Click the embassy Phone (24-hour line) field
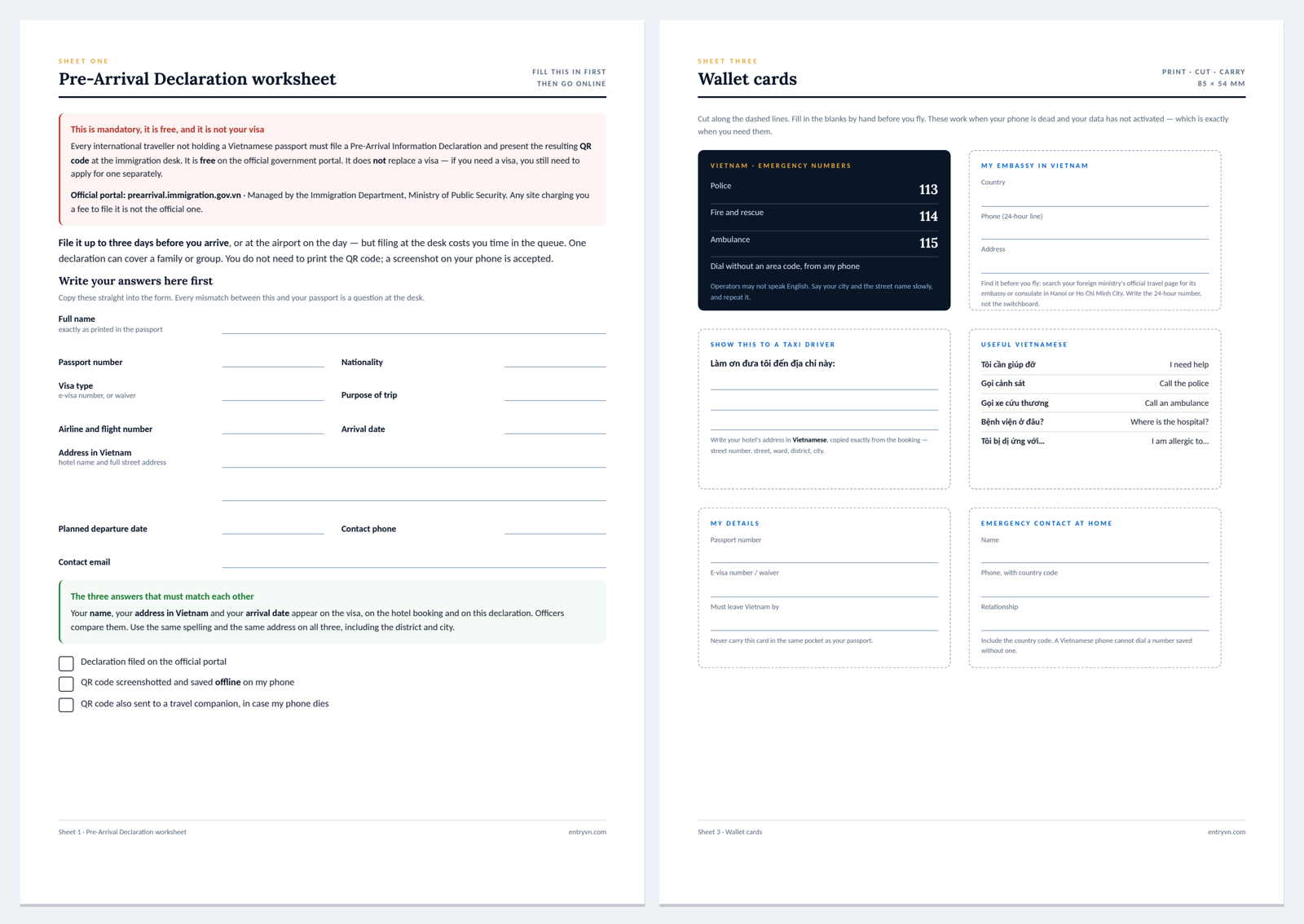The image size is (1304, 924). 1095,231
